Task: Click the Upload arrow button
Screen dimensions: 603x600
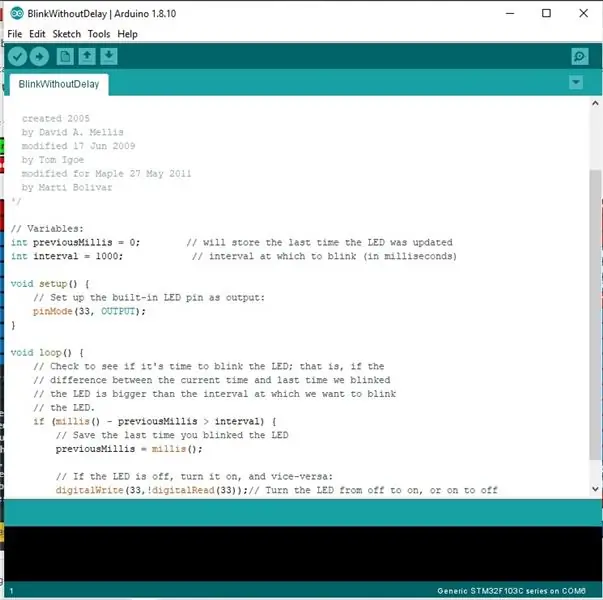Action: [x=39, y=57]
